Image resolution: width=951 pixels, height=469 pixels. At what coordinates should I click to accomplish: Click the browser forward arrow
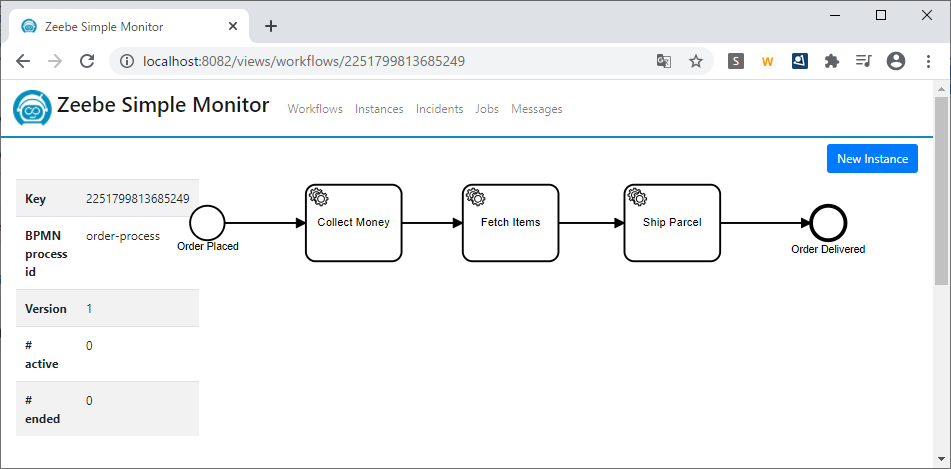click(55, 61)
